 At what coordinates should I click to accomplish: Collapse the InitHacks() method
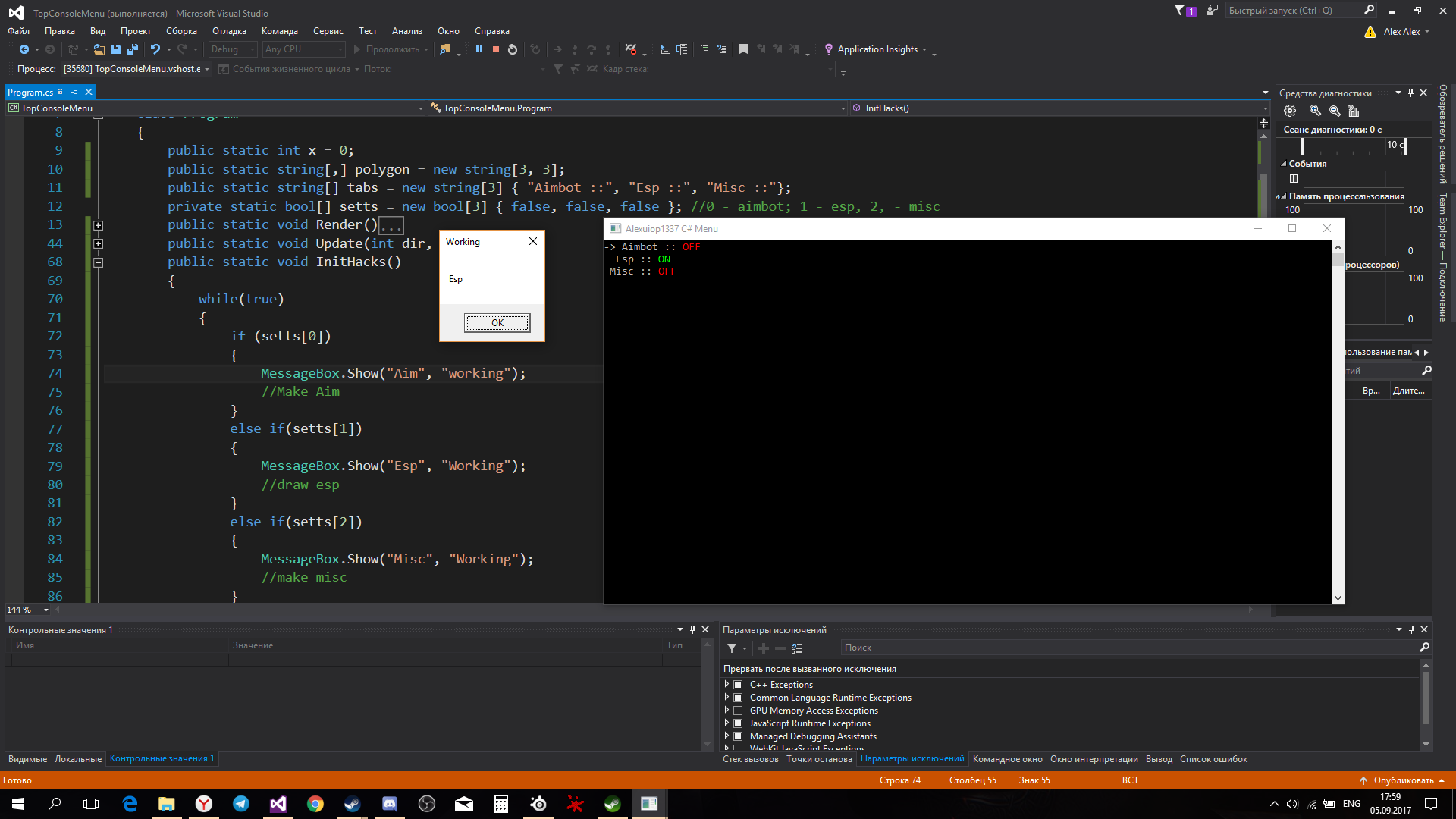[99, 262]
